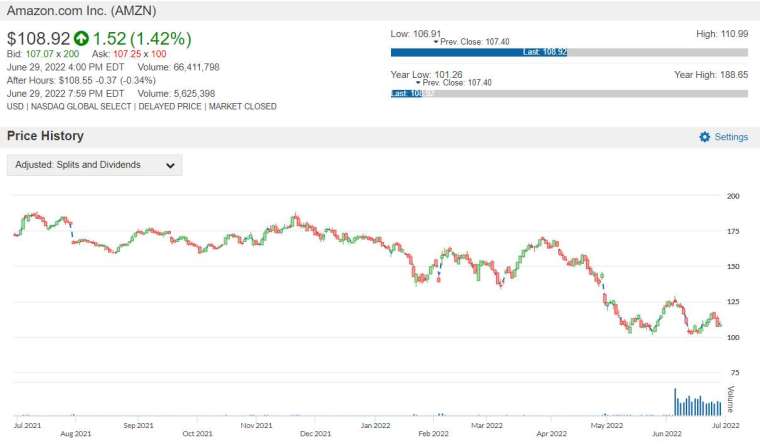
Task: Click the day Low: 106.91 label
Action: [416, 33]
